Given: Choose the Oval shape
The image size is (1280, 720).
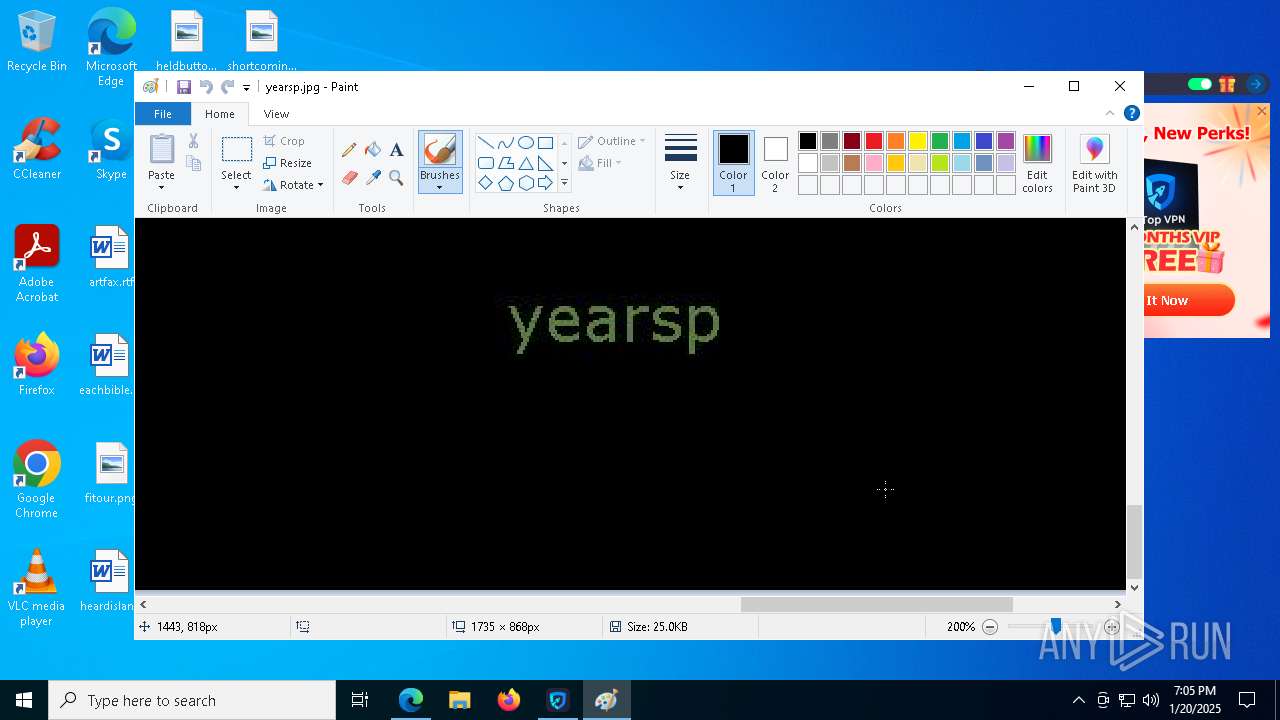Looking at the screenshot, I should pos(525,143).
